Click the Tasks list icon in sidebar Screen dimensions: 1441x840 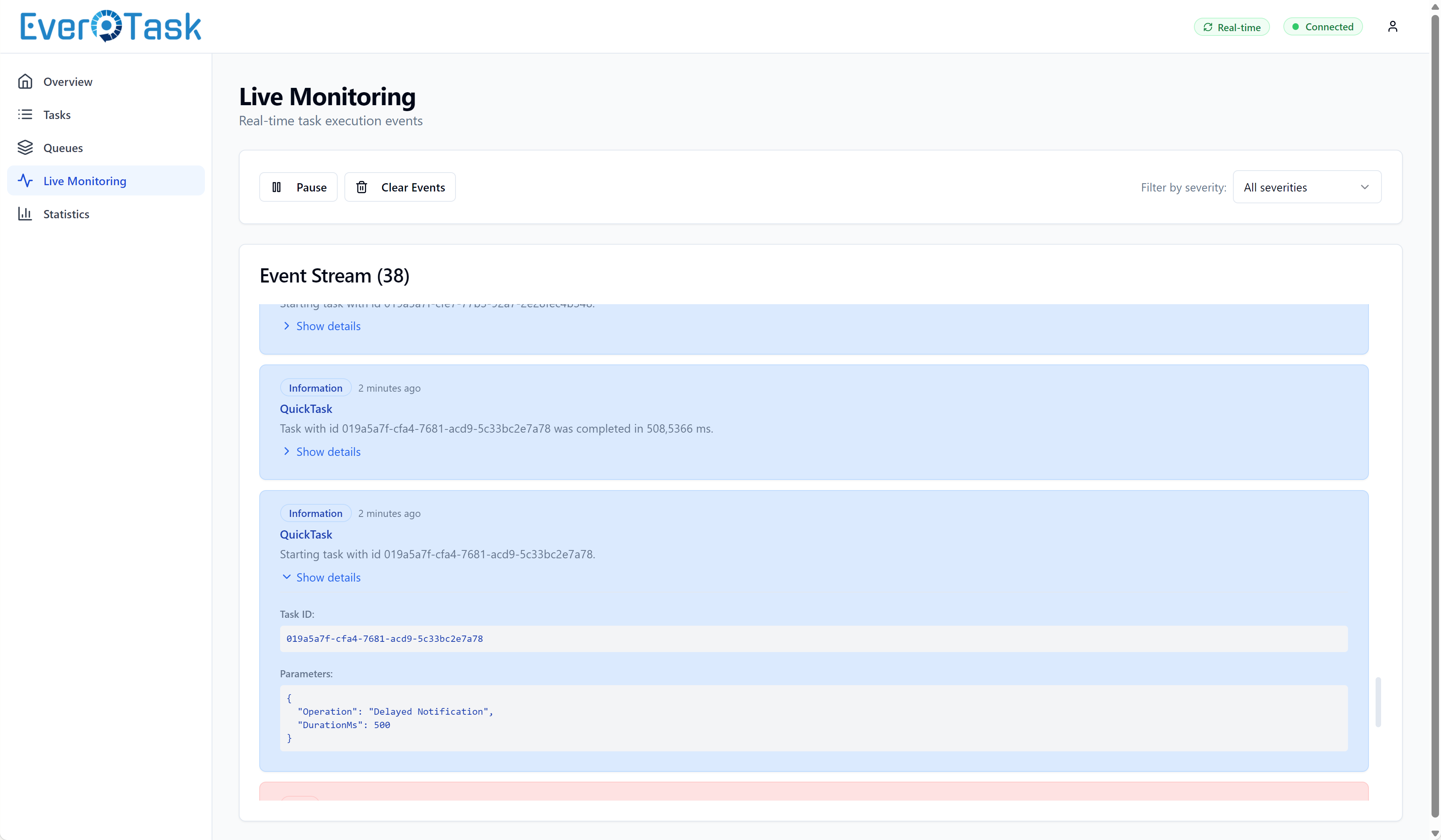click(x=26, y=114)
